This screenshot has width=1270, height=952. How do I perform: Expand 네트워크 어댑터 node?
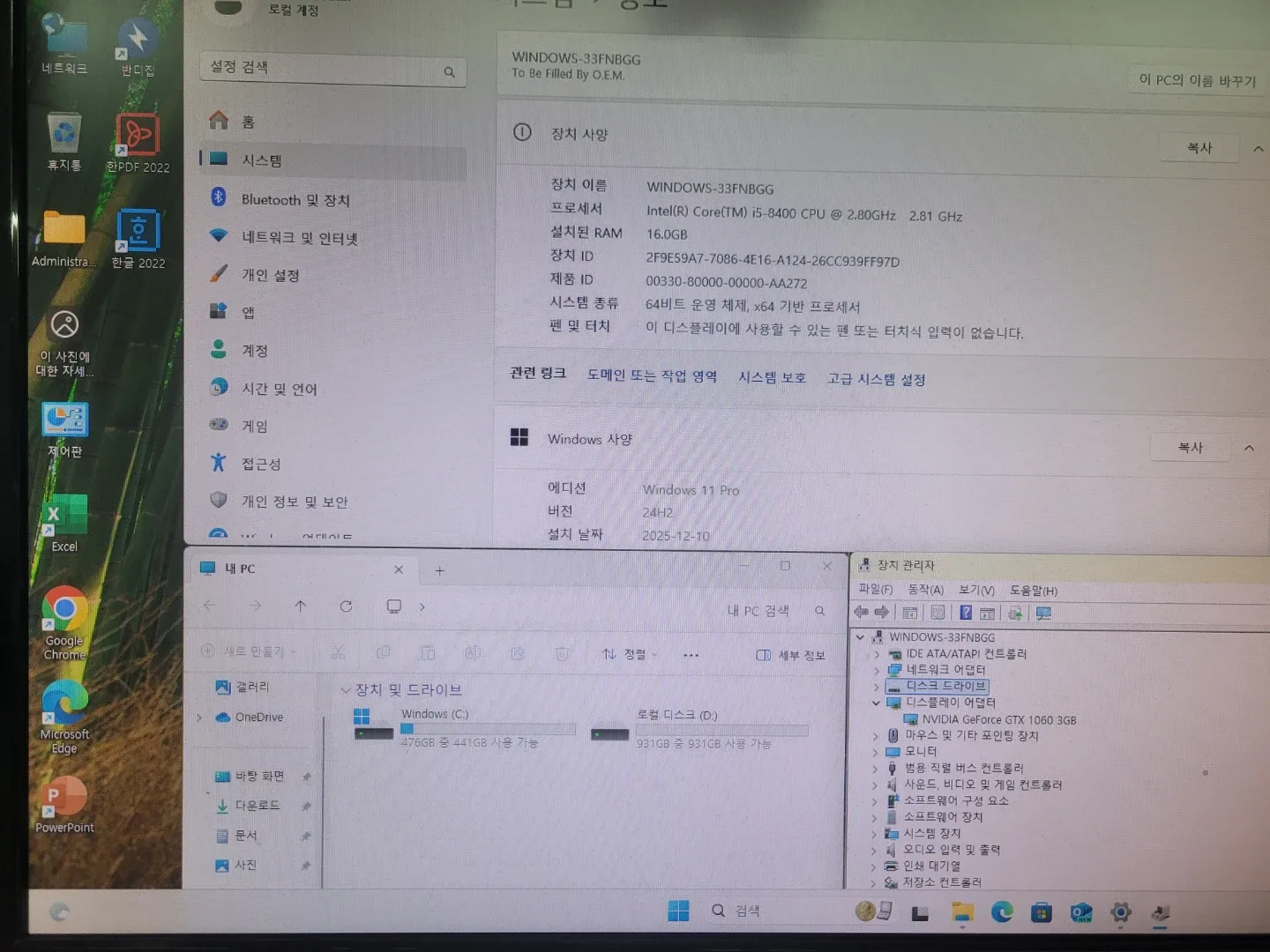pos(876,670)
